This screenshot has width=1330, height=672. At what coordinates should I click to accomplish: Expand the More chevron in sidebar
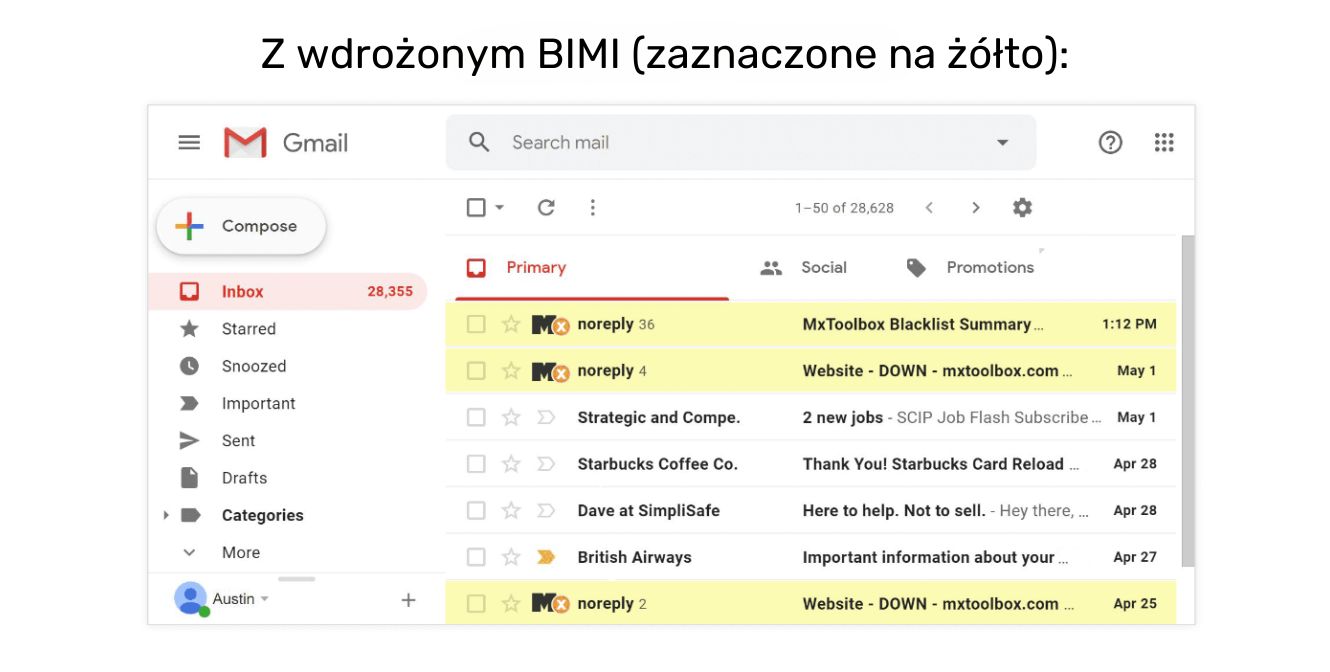point(189,552)
